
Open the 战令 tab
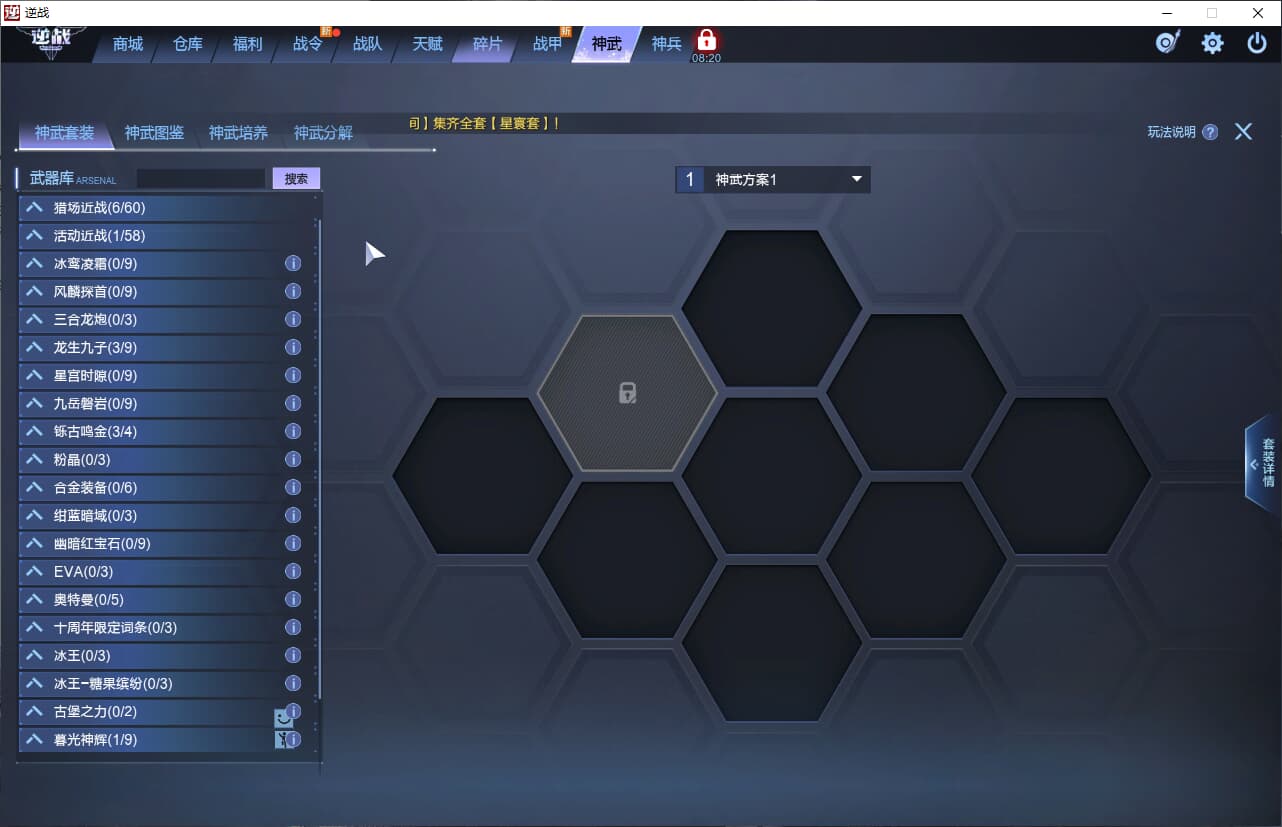pos(308,44)
